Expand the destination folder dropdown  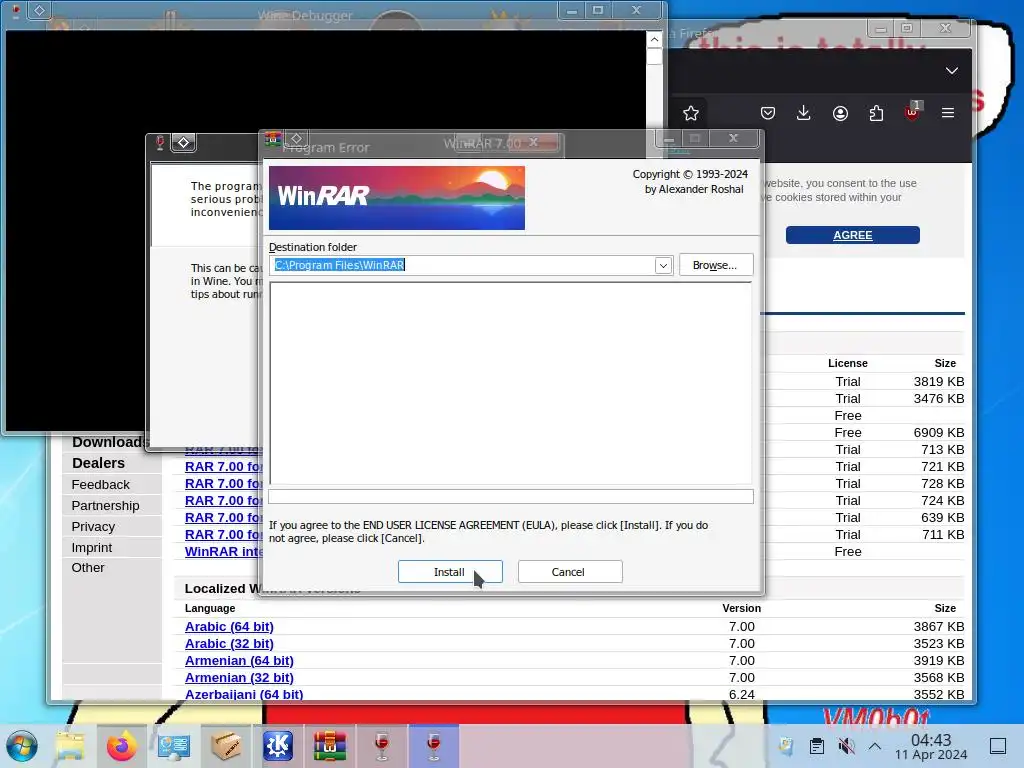(663, 266)
